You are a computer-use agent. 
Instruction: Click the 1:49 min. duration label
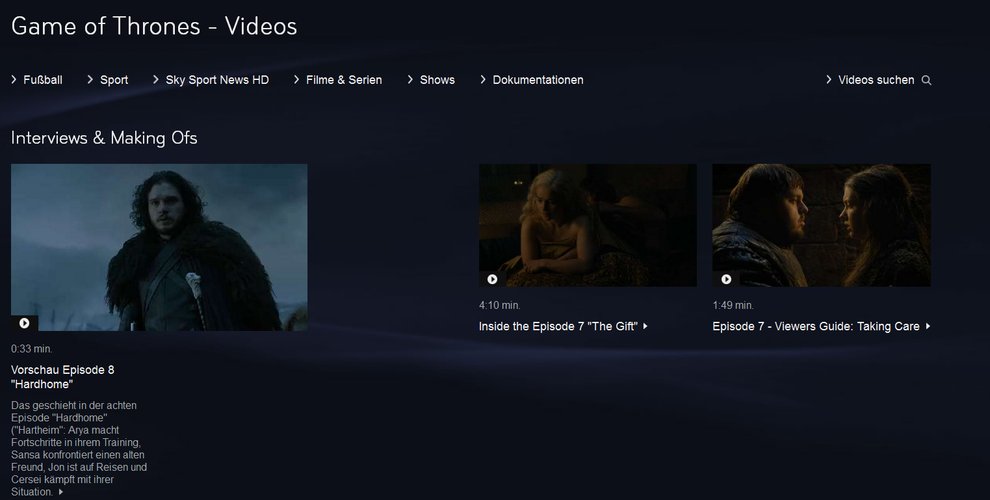733,305
